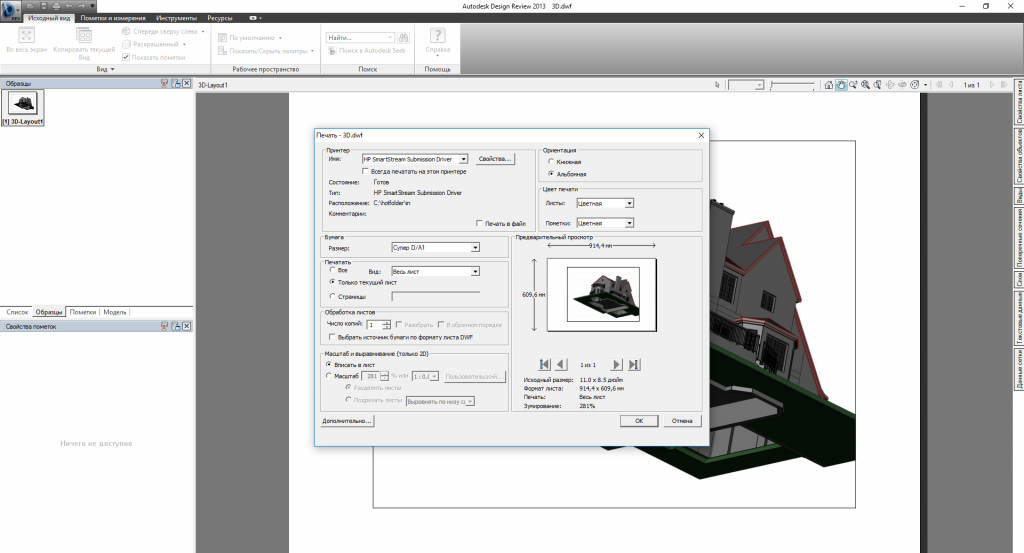Choose Вписать в лист option
This screenshot has height=553, width=1024.
pos(329,364)
